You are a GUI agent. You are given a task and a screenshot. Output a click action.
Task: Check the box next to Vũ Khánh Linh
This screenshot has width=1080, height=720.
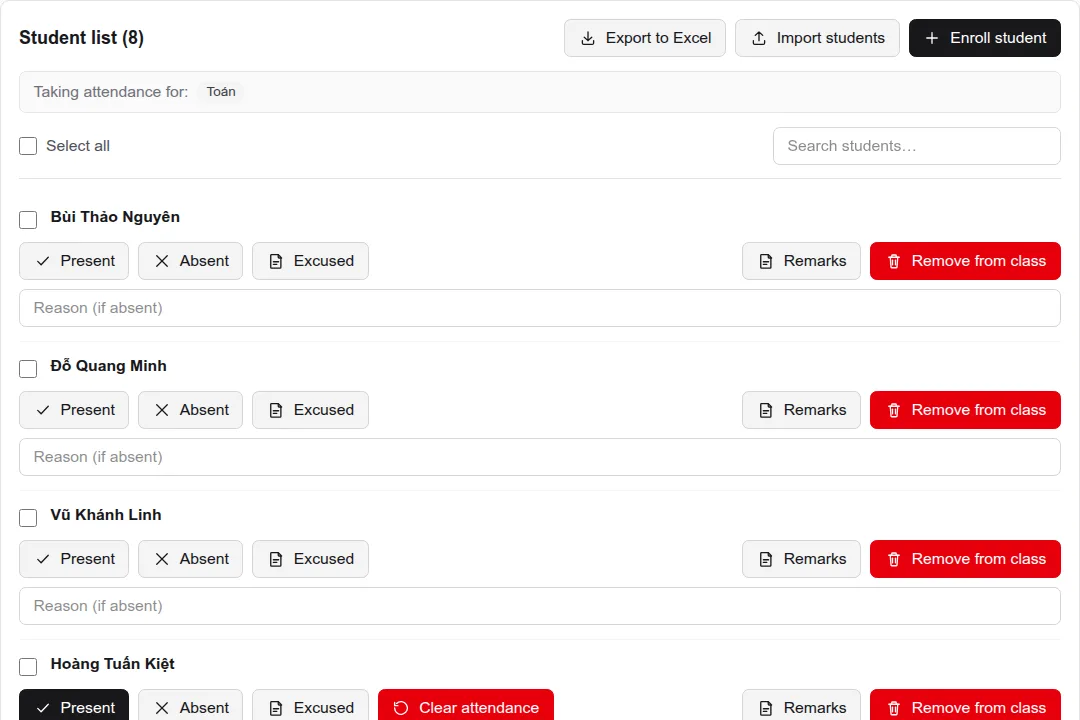click(x=28, y=517)
